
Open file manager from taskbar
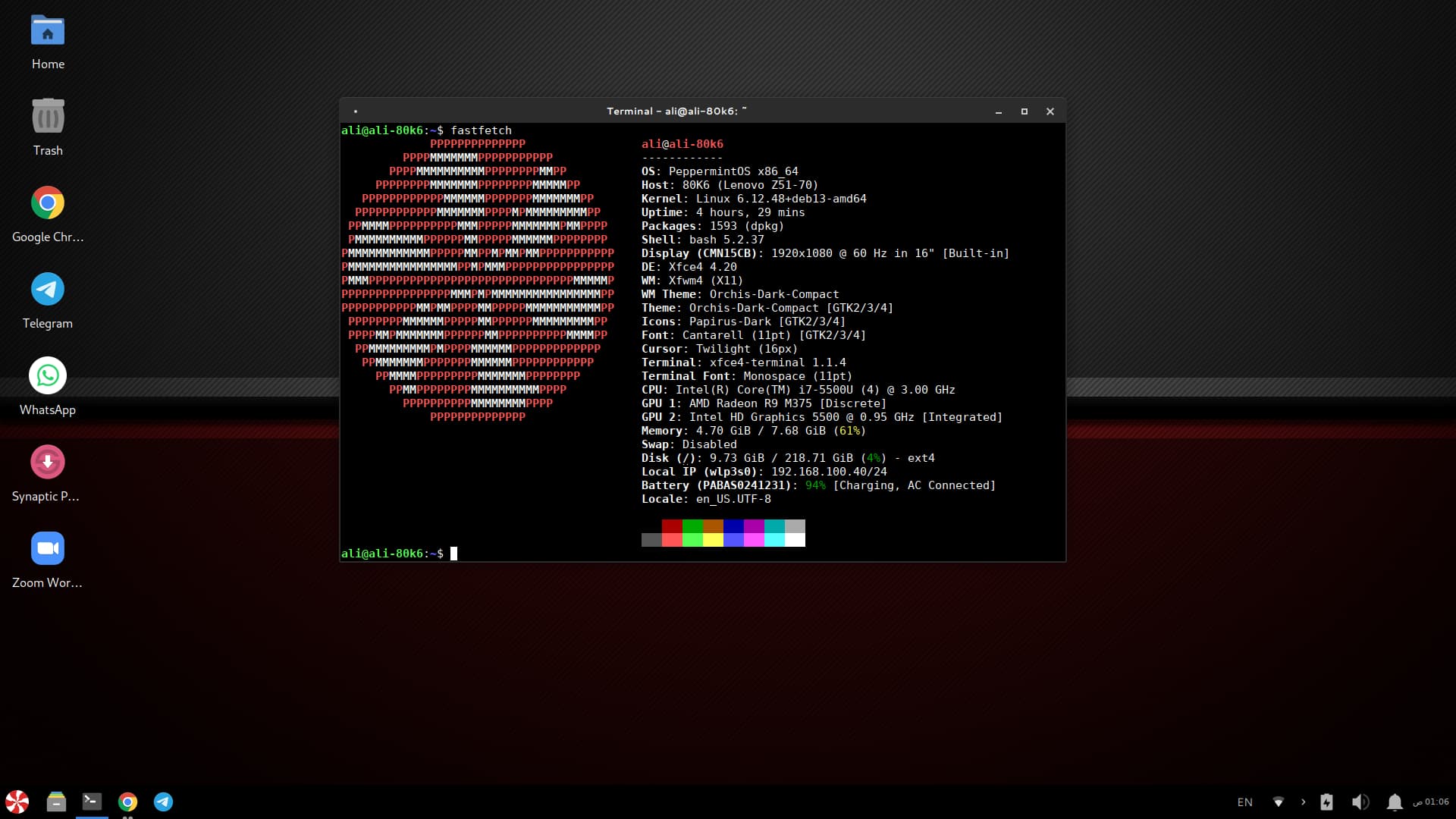coord(56,802)
